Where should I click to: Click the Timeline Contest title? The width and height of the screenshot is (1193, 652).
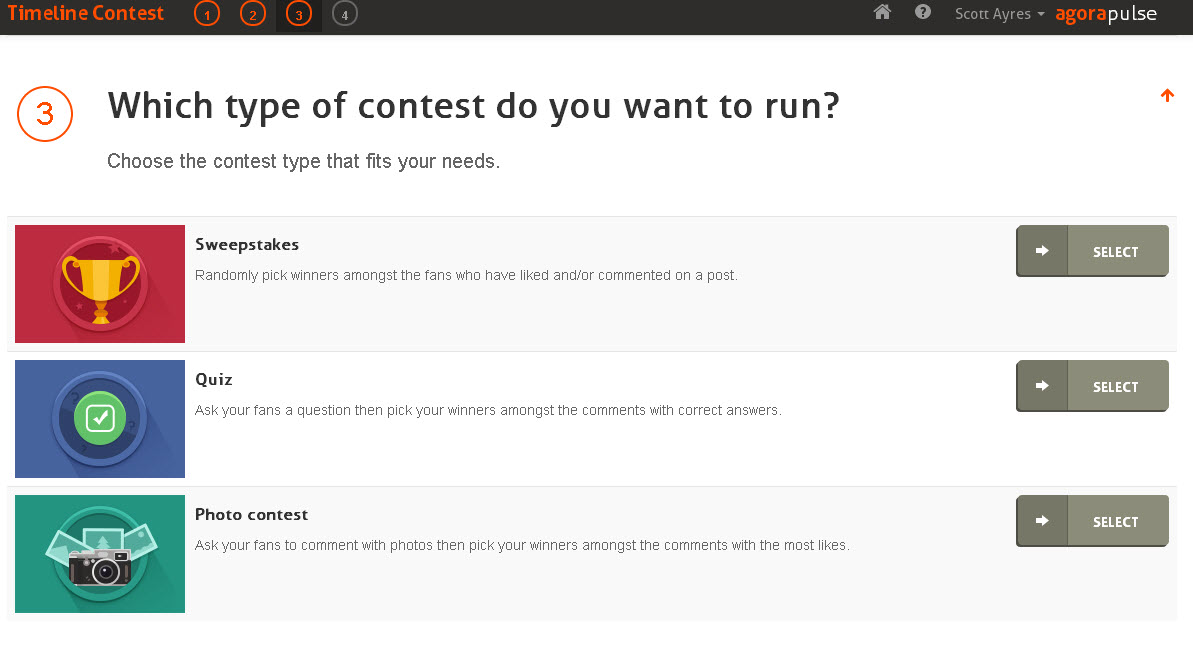point(85,13)
